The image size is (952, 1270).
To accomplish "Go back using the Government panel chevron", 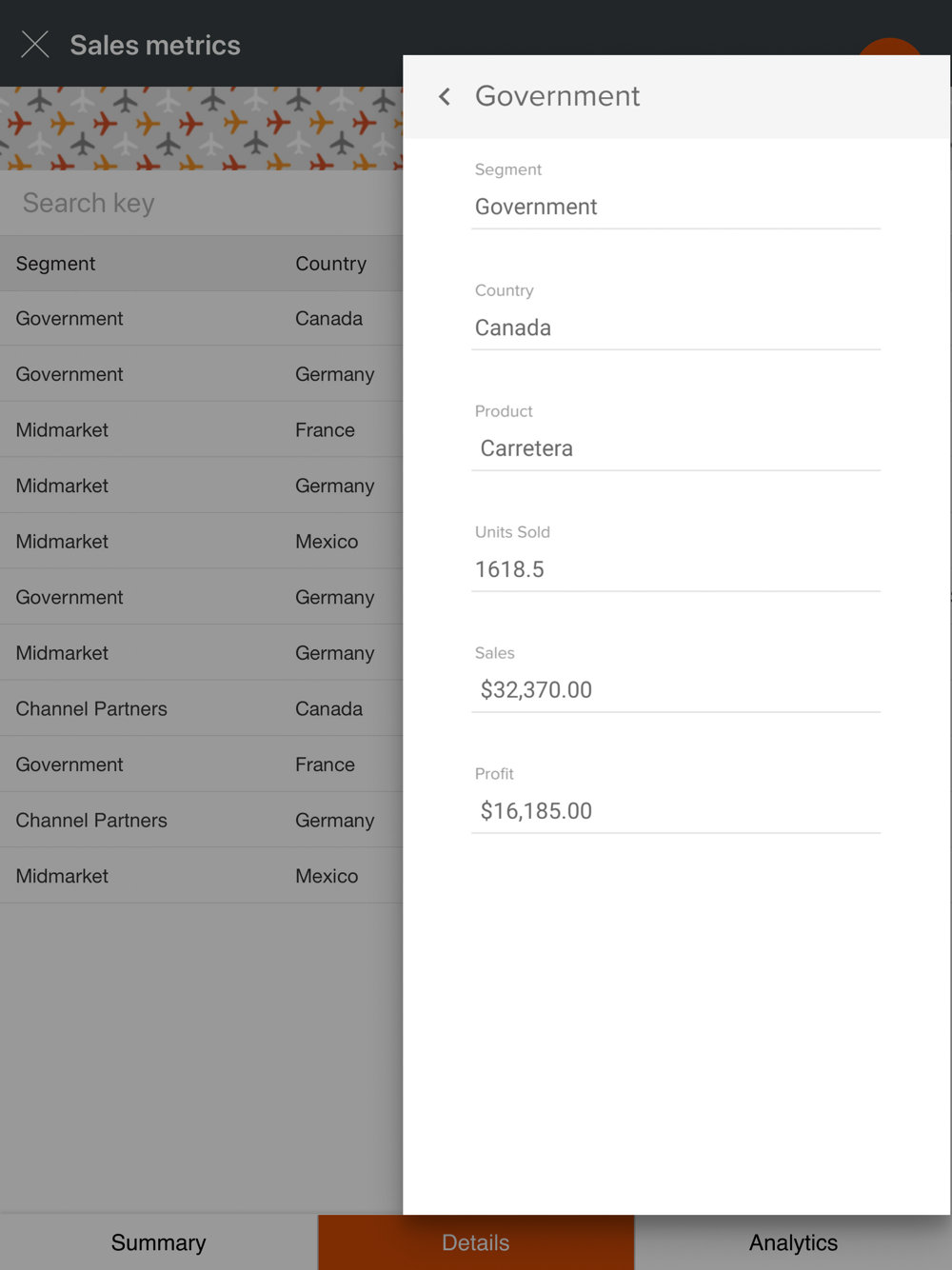I will pyautogui.click(x=445, y=96).
